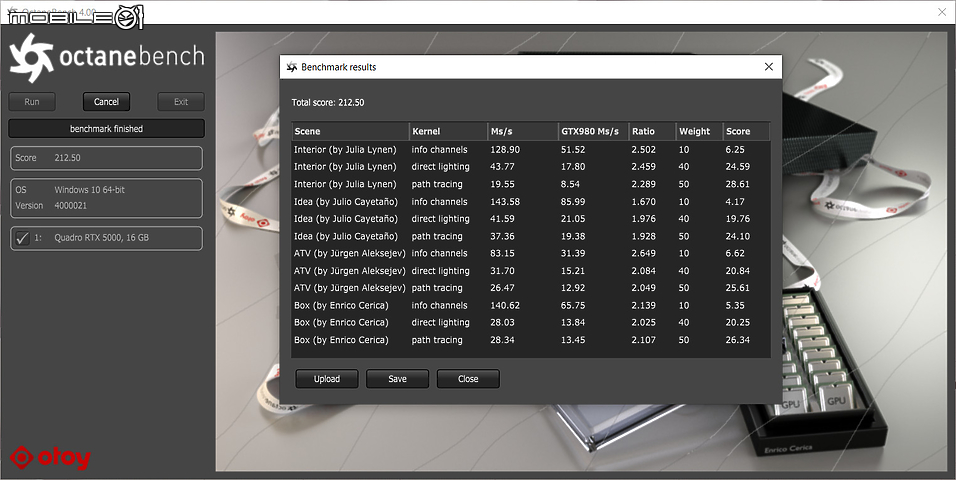Click the 85.99 GTX980 value
Screen dimensions: 956x480
(573, 201)
